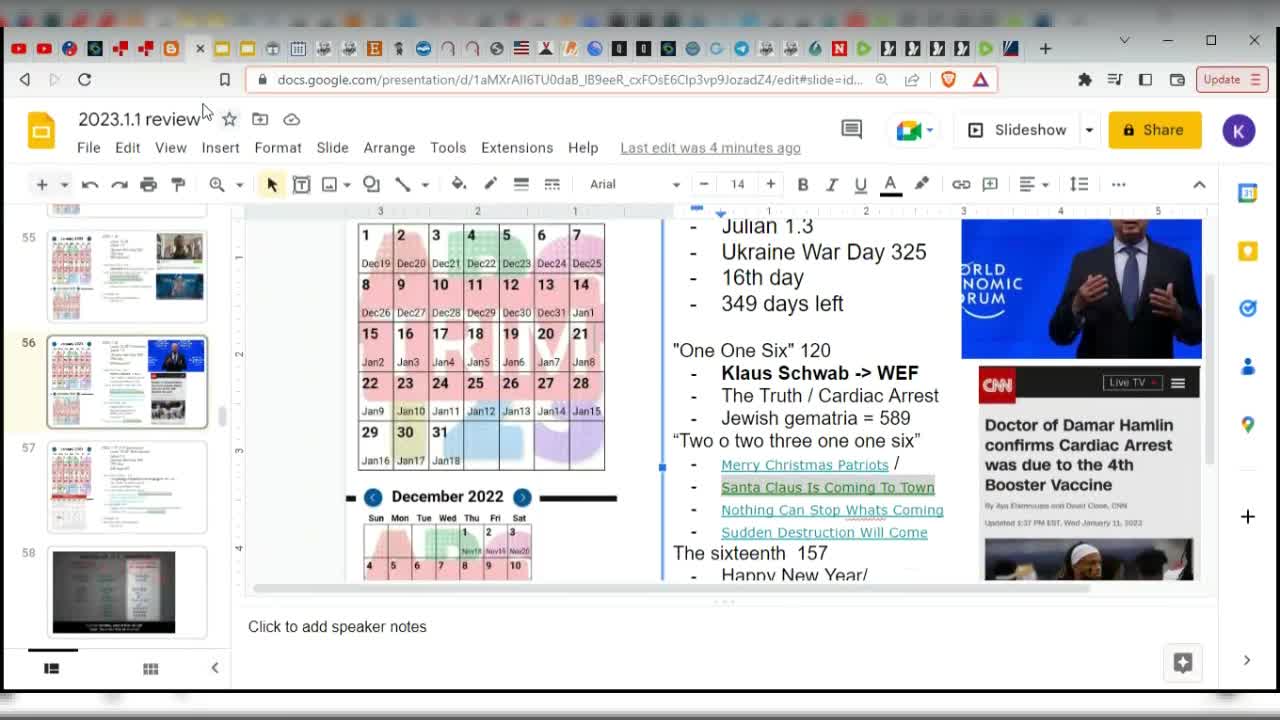
Task: Open the Format menu
Action: [278, 148]
